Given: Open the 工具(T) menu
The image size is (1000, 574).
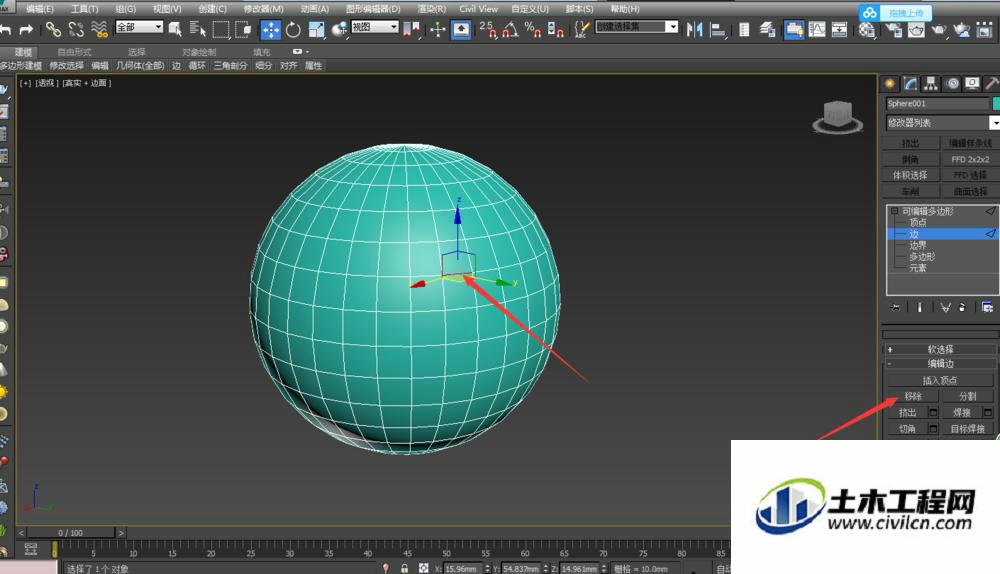Looking at the screenshot, I should coord(84,9).
